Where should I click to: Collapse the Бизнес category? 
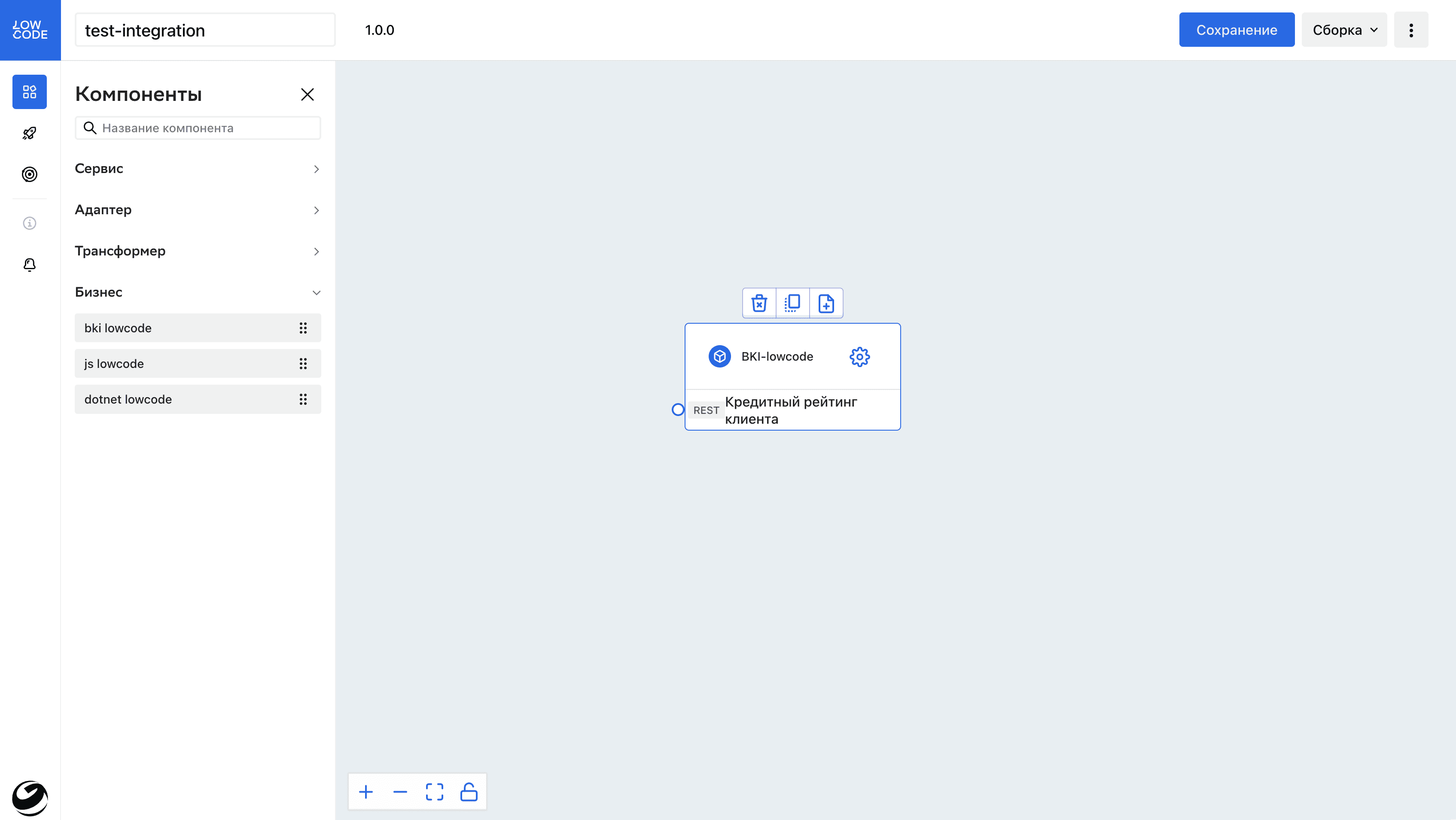197,292
